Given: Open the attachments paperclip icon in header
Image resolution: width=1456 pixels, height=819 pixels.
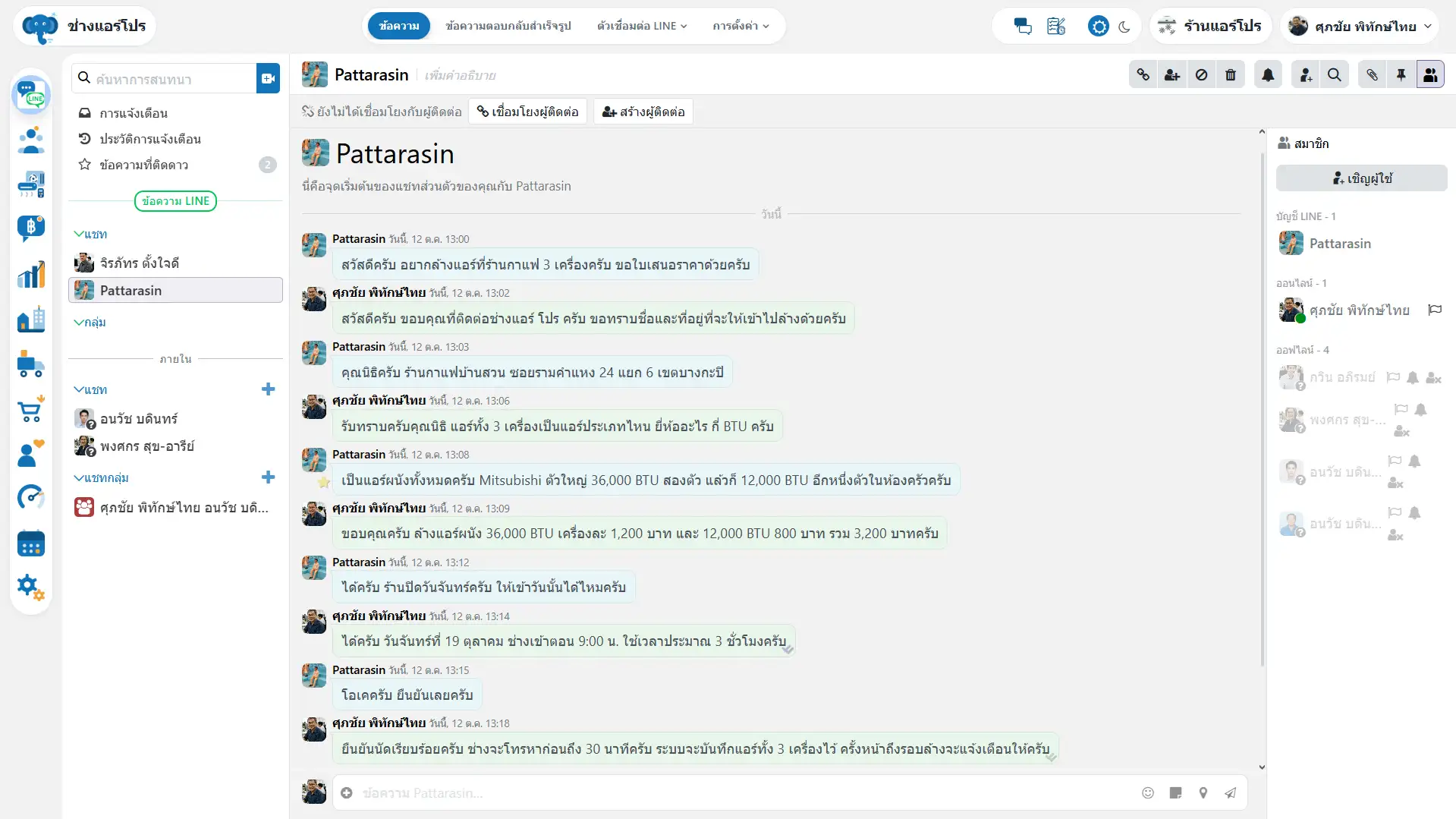Looking at the screenshot, I should pyautogui.click(x=1372, y=74).
